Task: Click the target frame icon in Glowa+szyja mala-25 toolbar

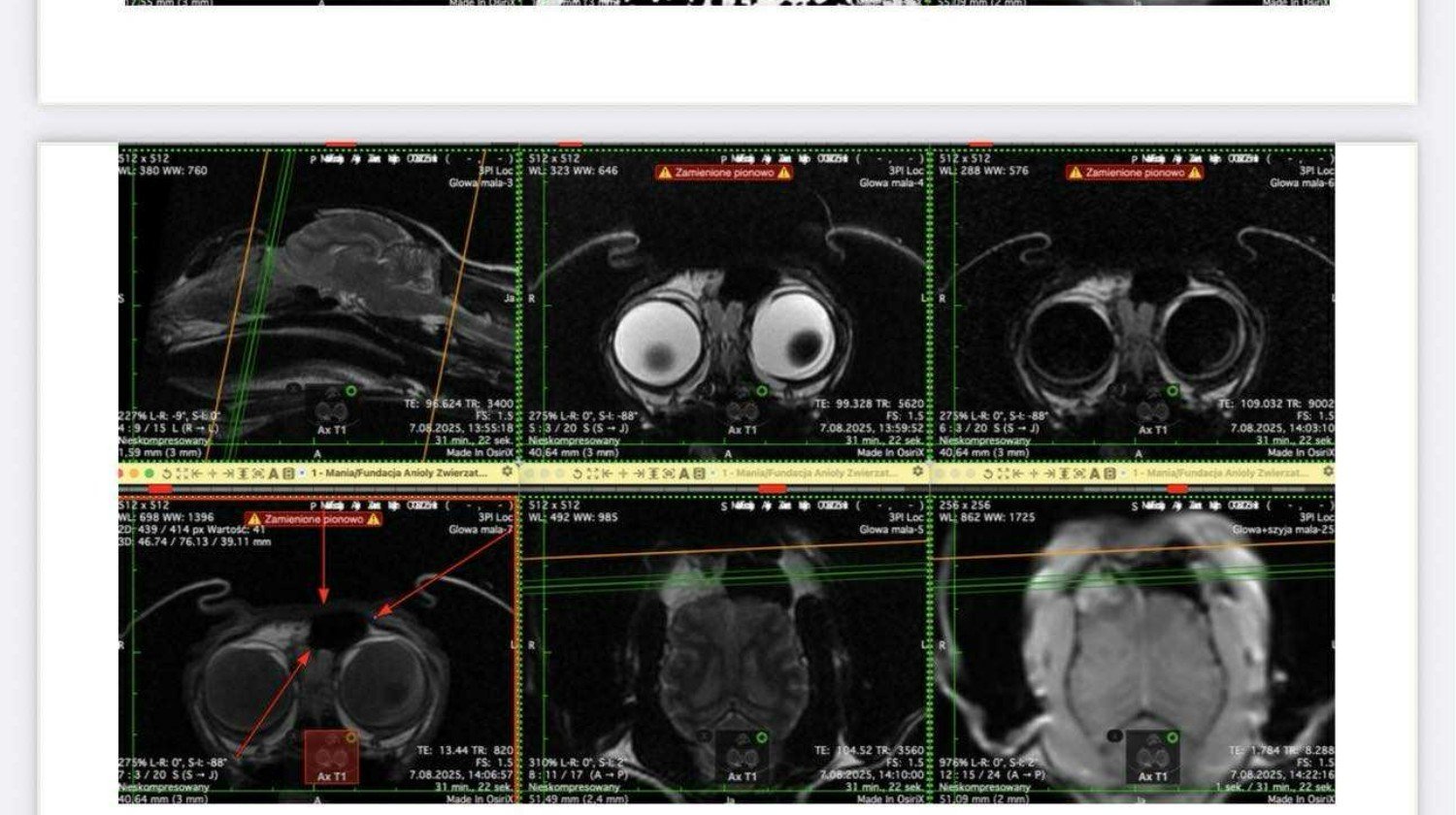Action: (1079, 473)
